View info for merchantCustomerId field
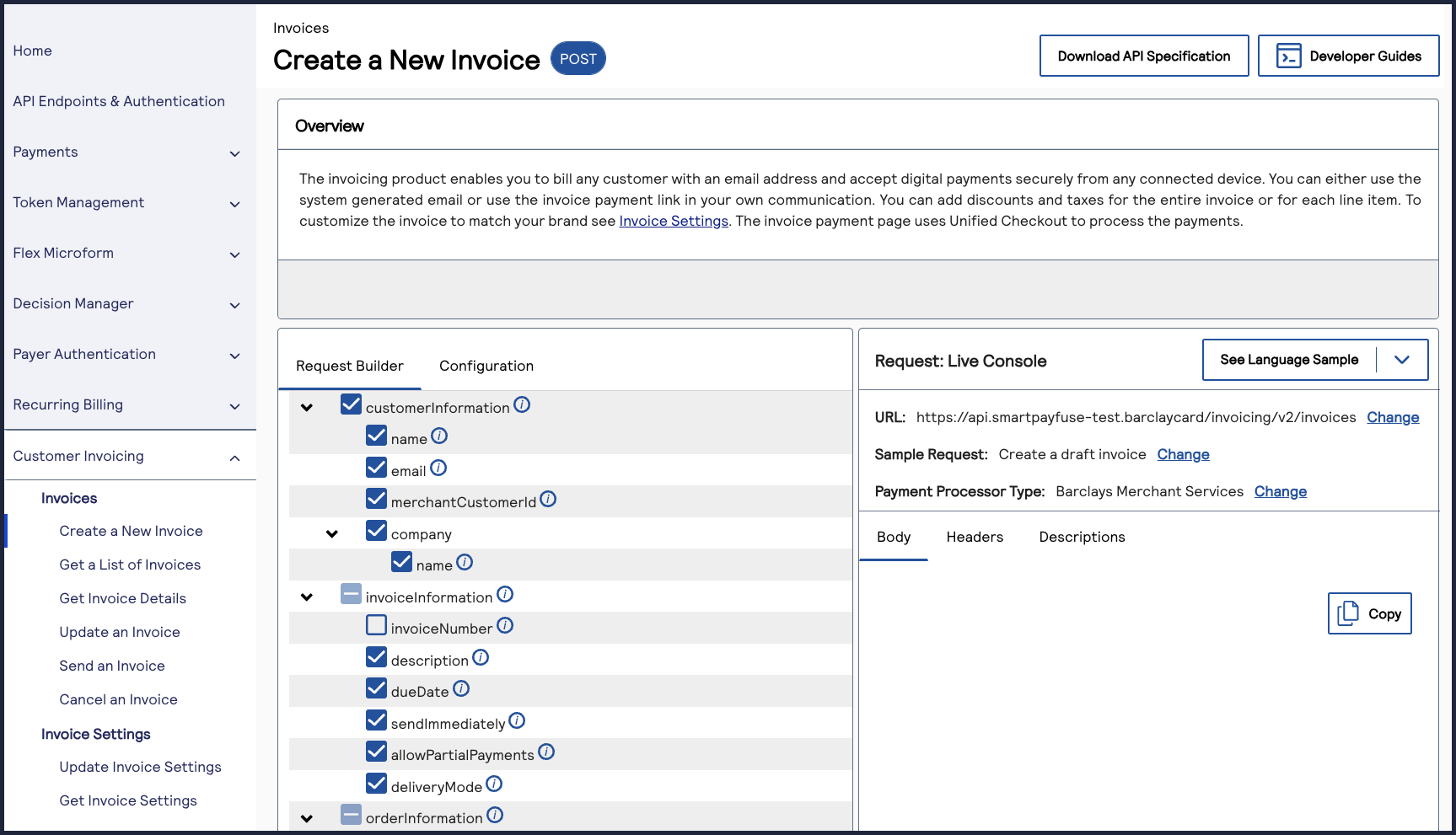1456x835 pixels. tap(549, 499)
